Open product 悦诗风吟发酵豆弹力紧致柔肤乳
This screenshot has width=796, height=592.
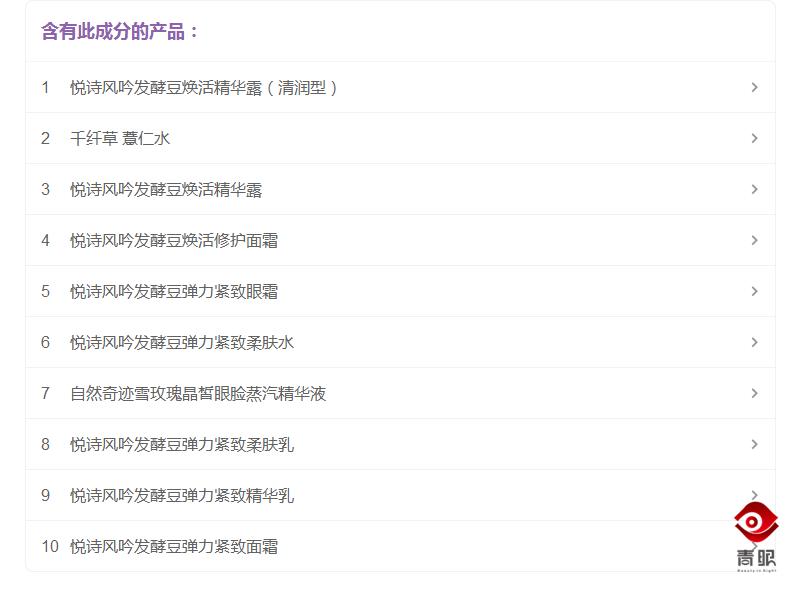pos(400,444)
